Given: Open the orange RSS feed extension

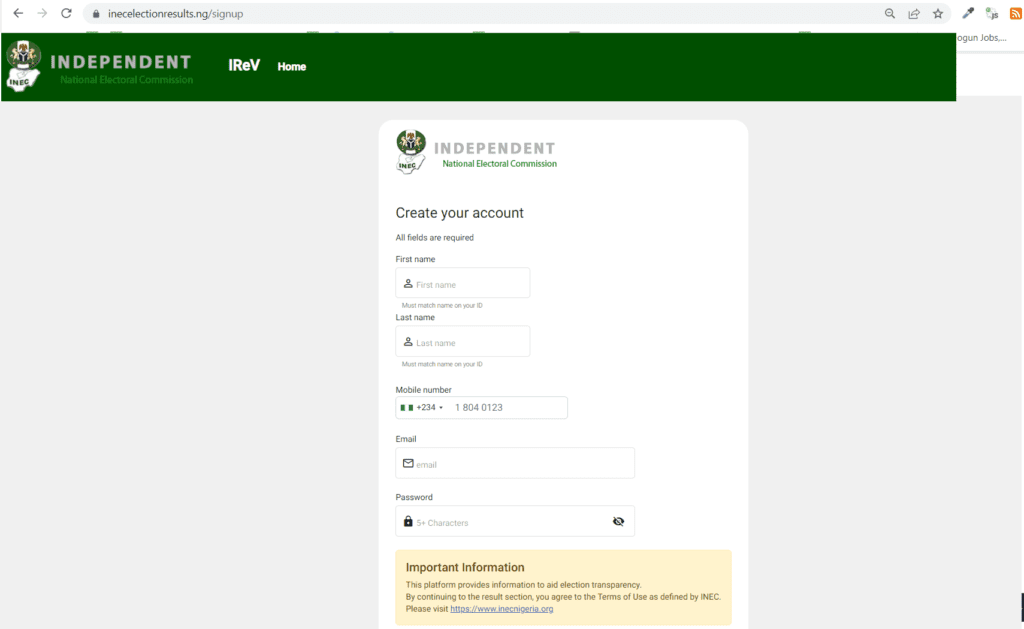Looking at the screenshot, I should 1016,14.
